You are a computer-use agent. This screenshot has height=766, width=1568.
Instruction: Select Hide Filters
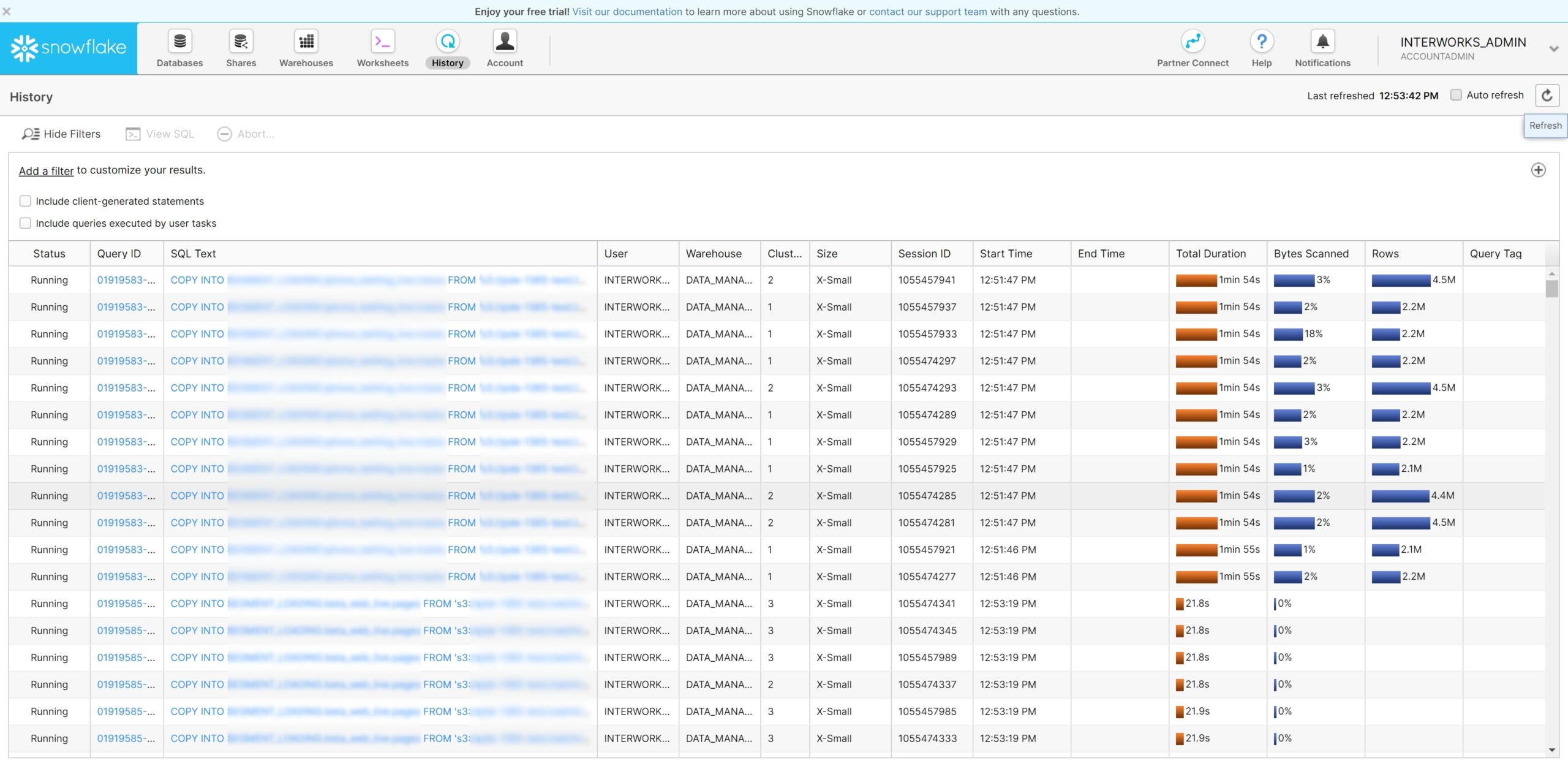[x=61, y=134]
